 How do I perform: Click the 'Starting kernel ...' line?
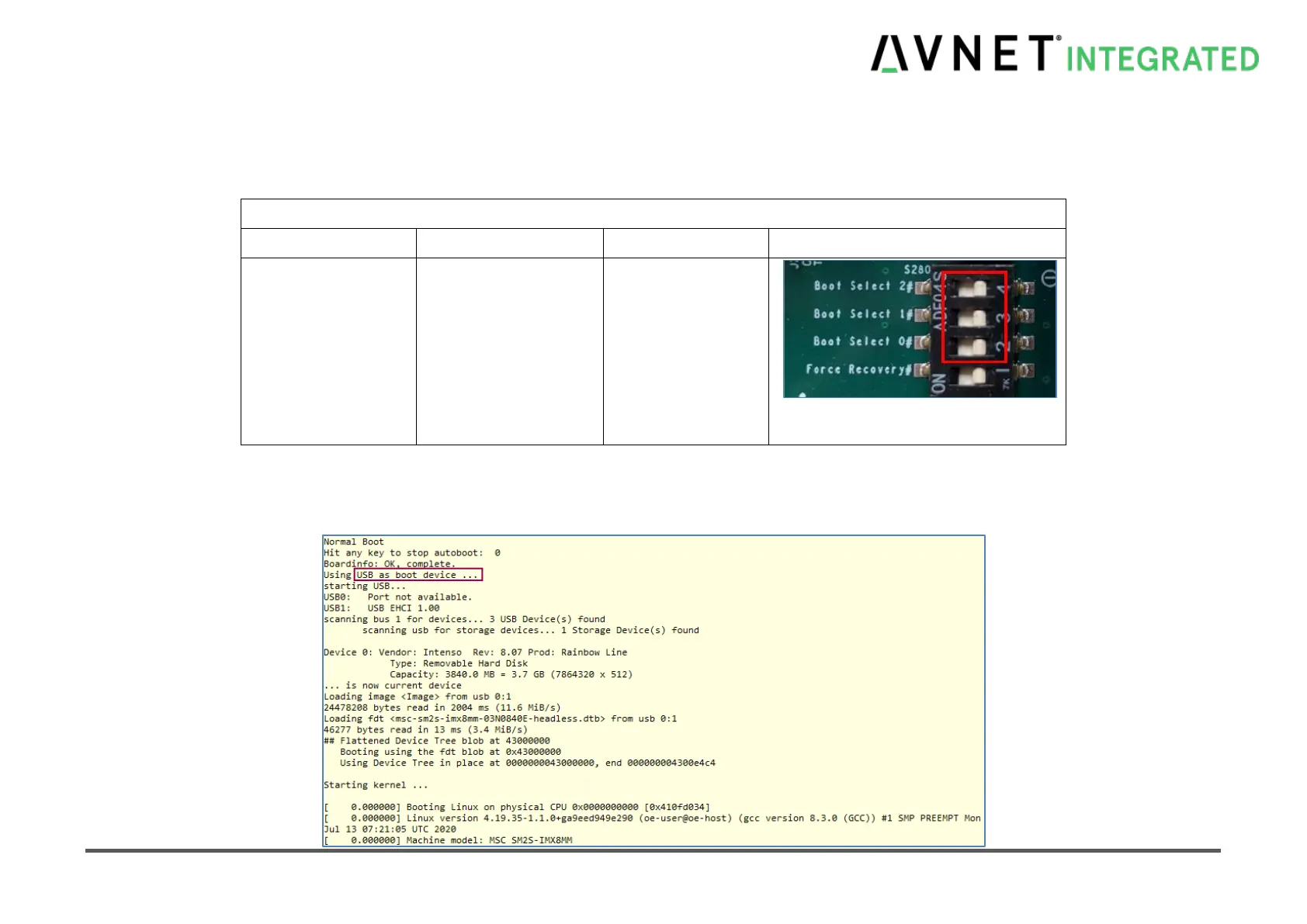pyautogui.click(x=376, y=785)
